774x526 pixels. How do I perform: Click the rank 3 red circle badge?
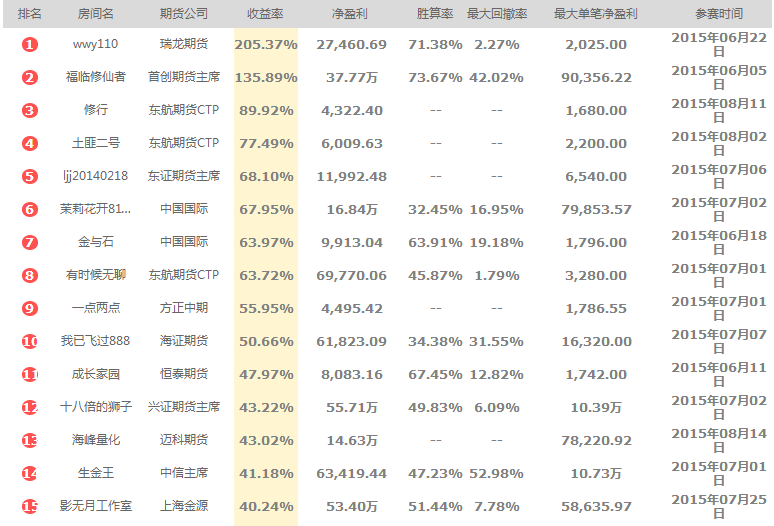30,111
